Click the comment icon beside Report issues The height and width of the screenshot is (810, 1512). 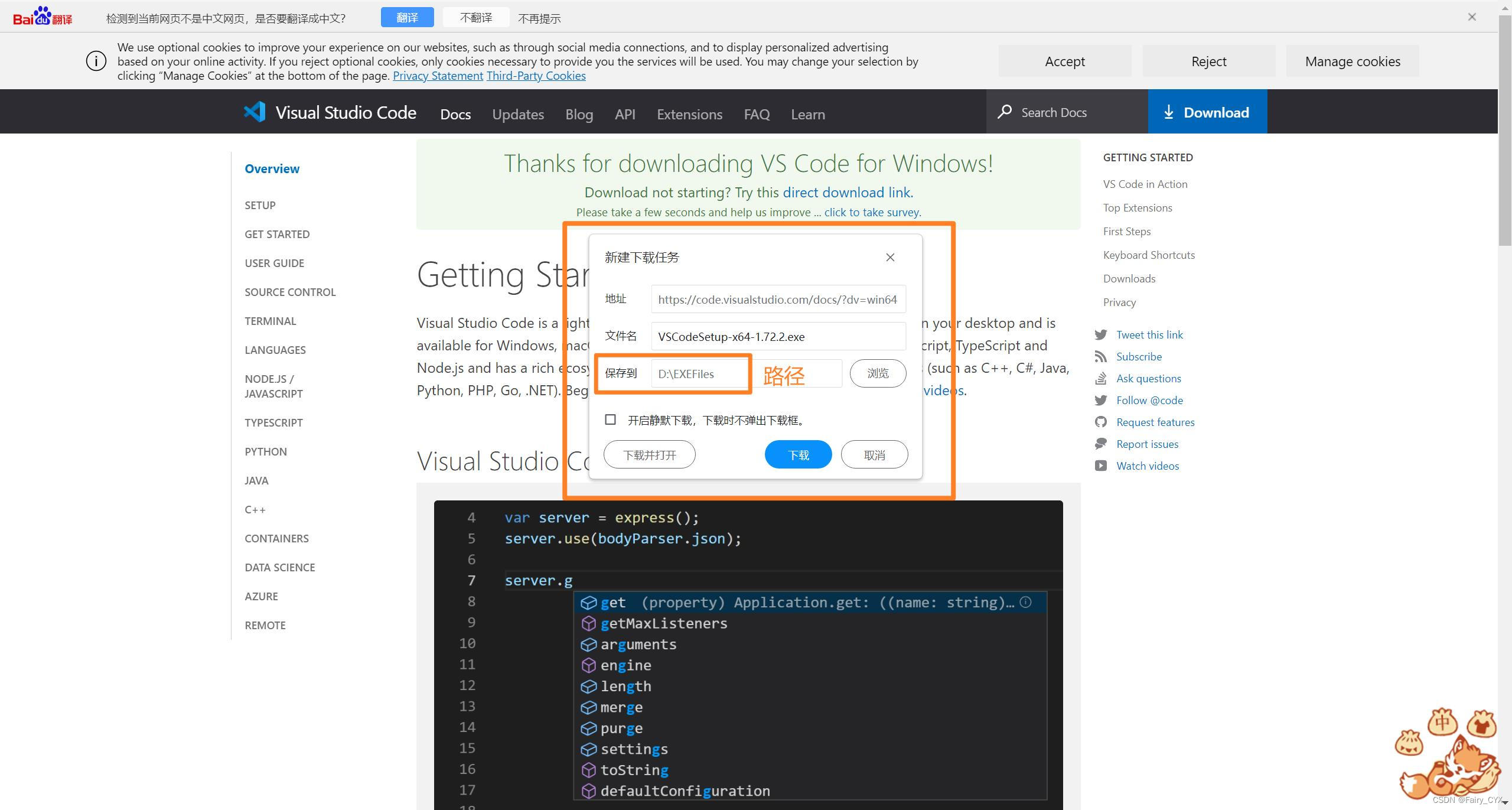click(x=1101, y=444)
